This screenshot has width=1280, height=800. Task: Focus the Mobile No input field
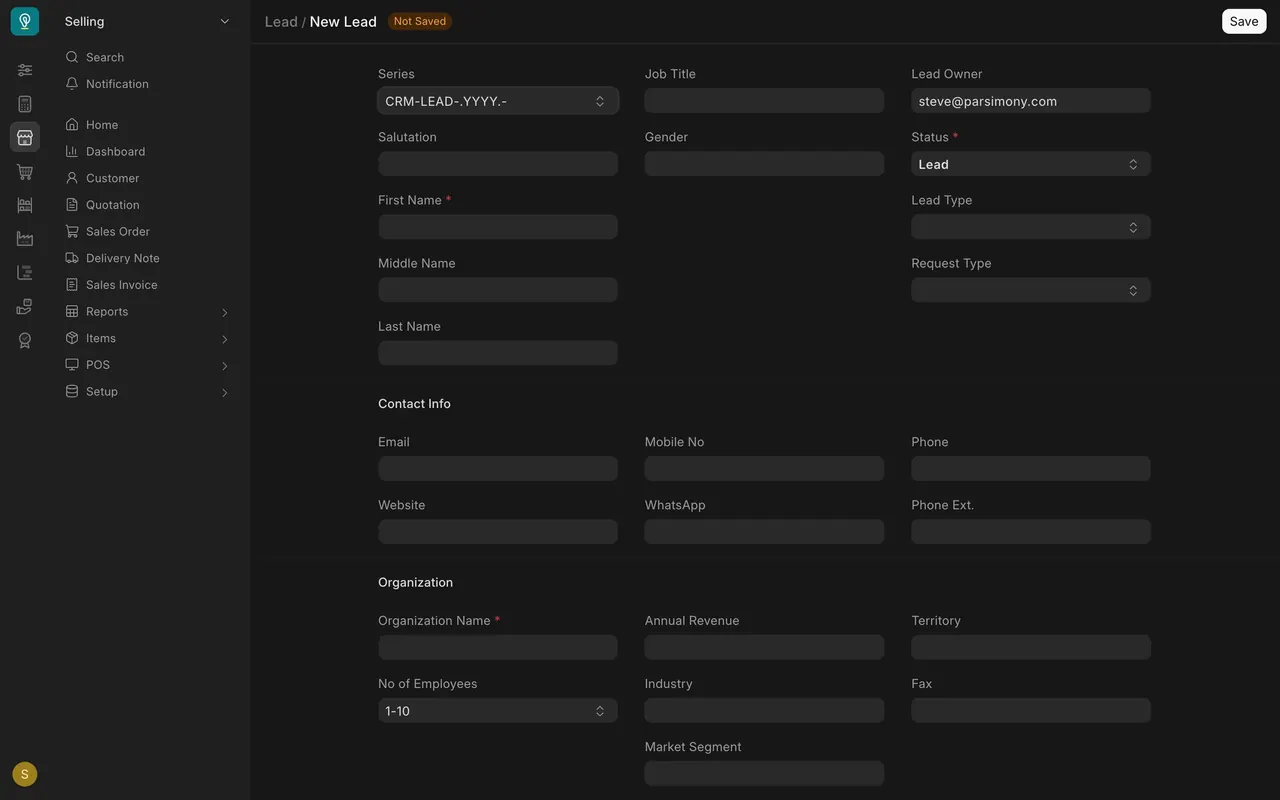[x=765, y=469]
